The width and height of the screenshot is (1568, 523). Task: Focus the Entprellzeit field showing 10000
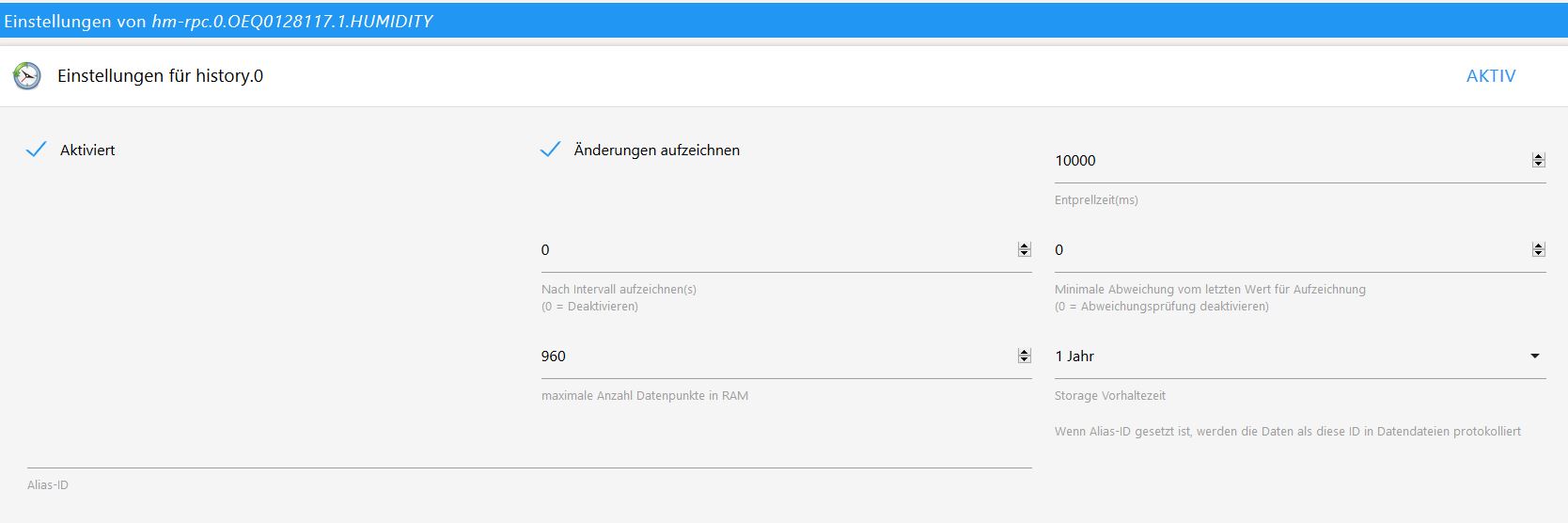coord(1288,161)
